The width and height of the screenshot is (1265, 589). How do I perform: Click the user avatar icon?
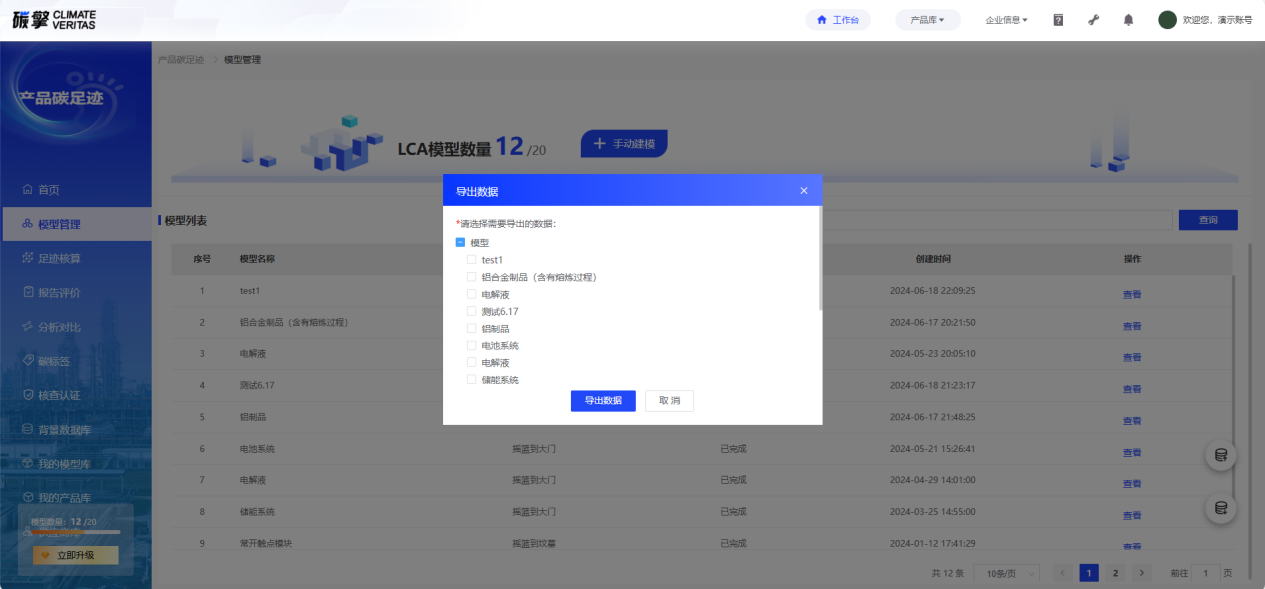coord(1167,20)
